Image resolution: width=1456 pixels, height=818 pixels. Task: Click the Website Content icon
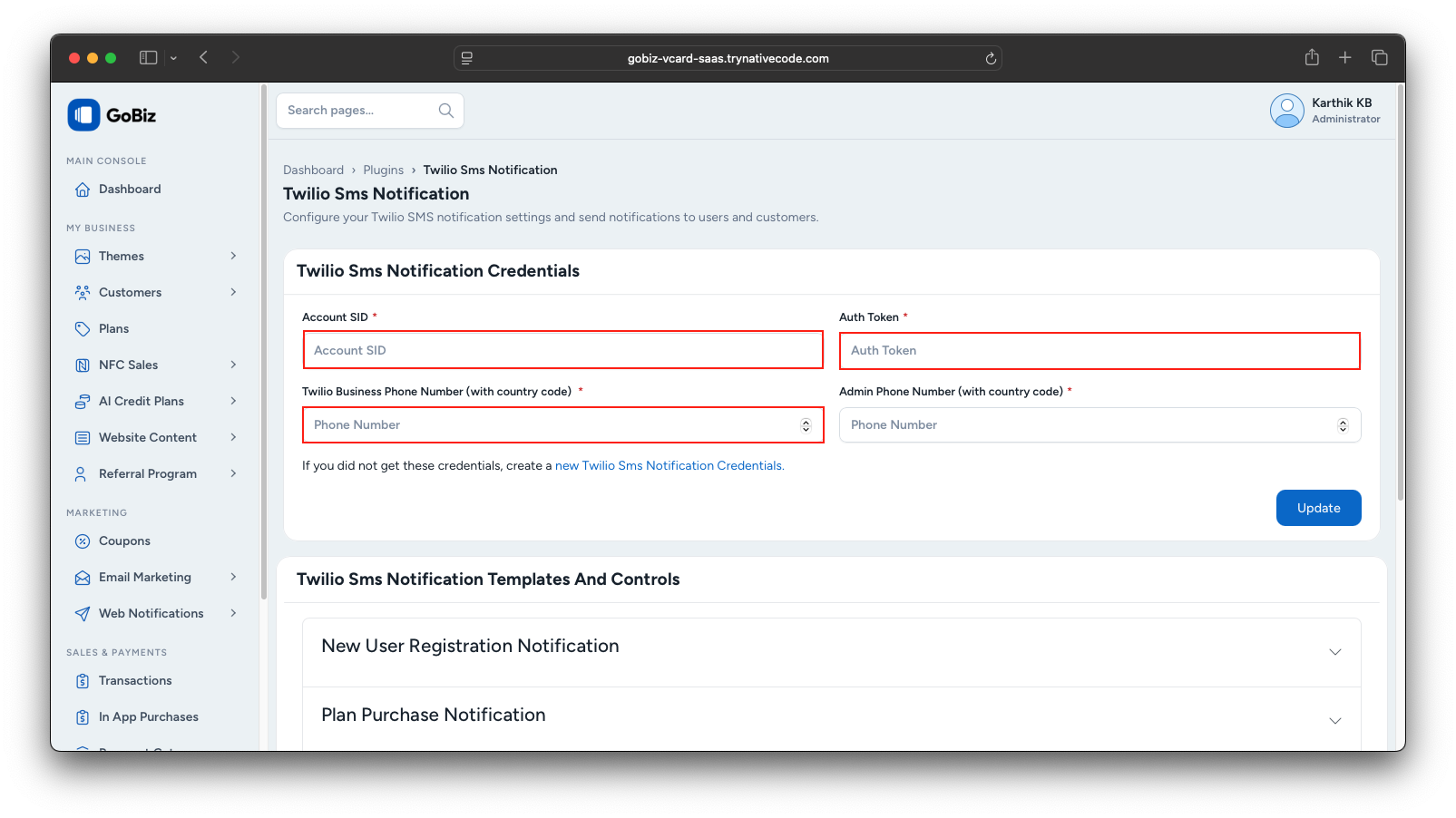(83, 438)
